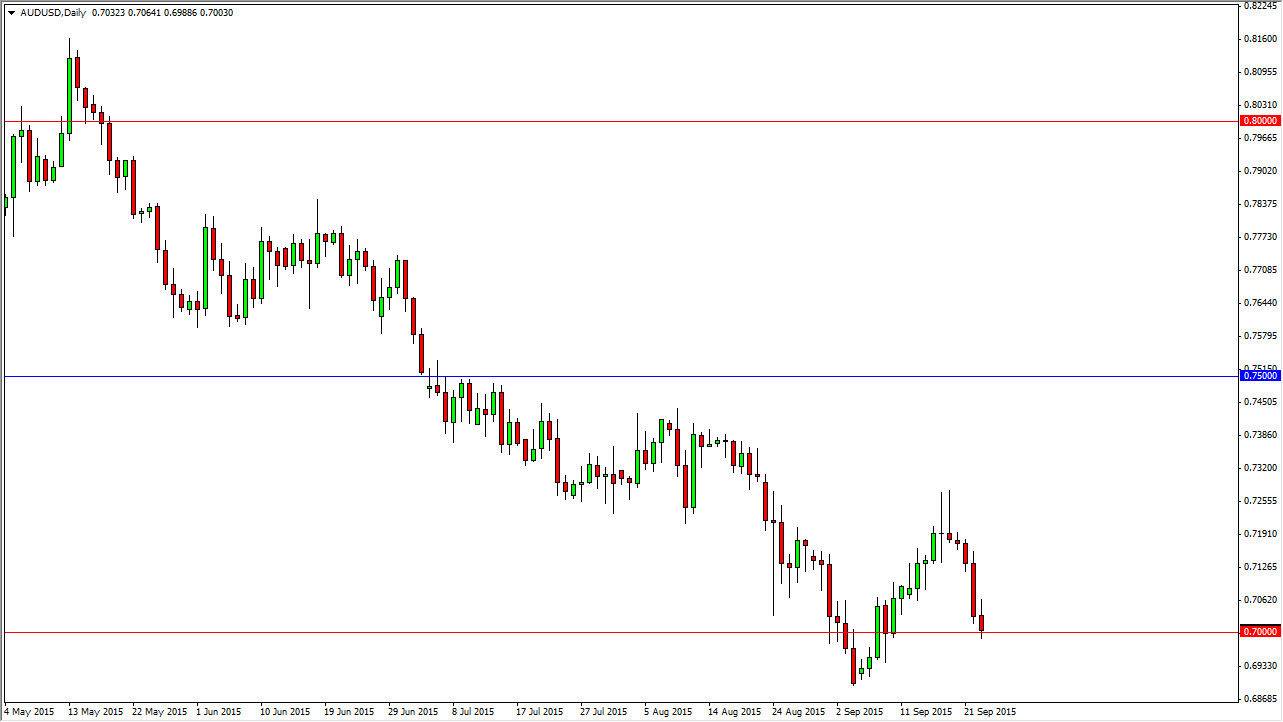Click the 0.82245 value atop the price scale

pos(1258,8)
